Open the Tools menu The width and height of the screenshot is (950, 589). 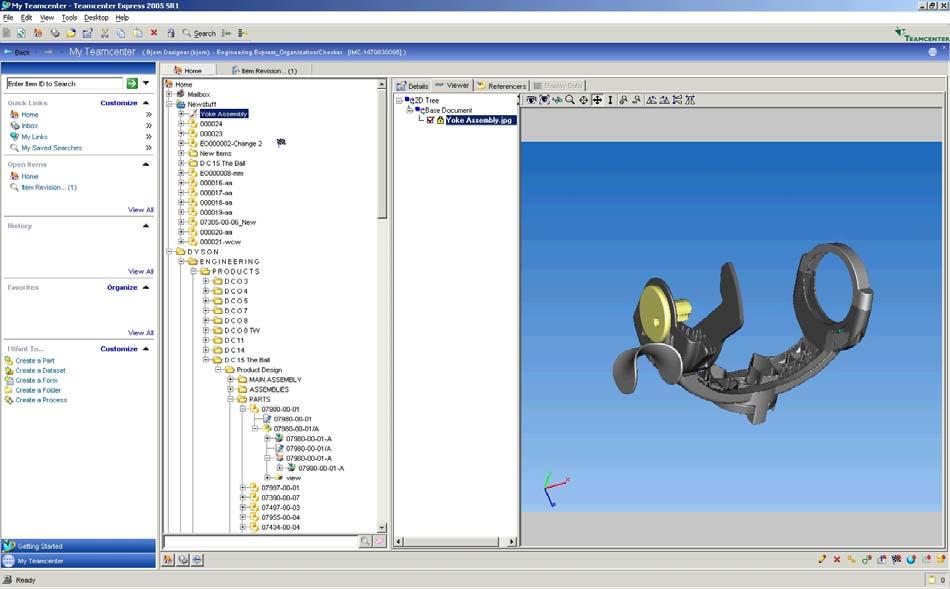tap(69, 18)
